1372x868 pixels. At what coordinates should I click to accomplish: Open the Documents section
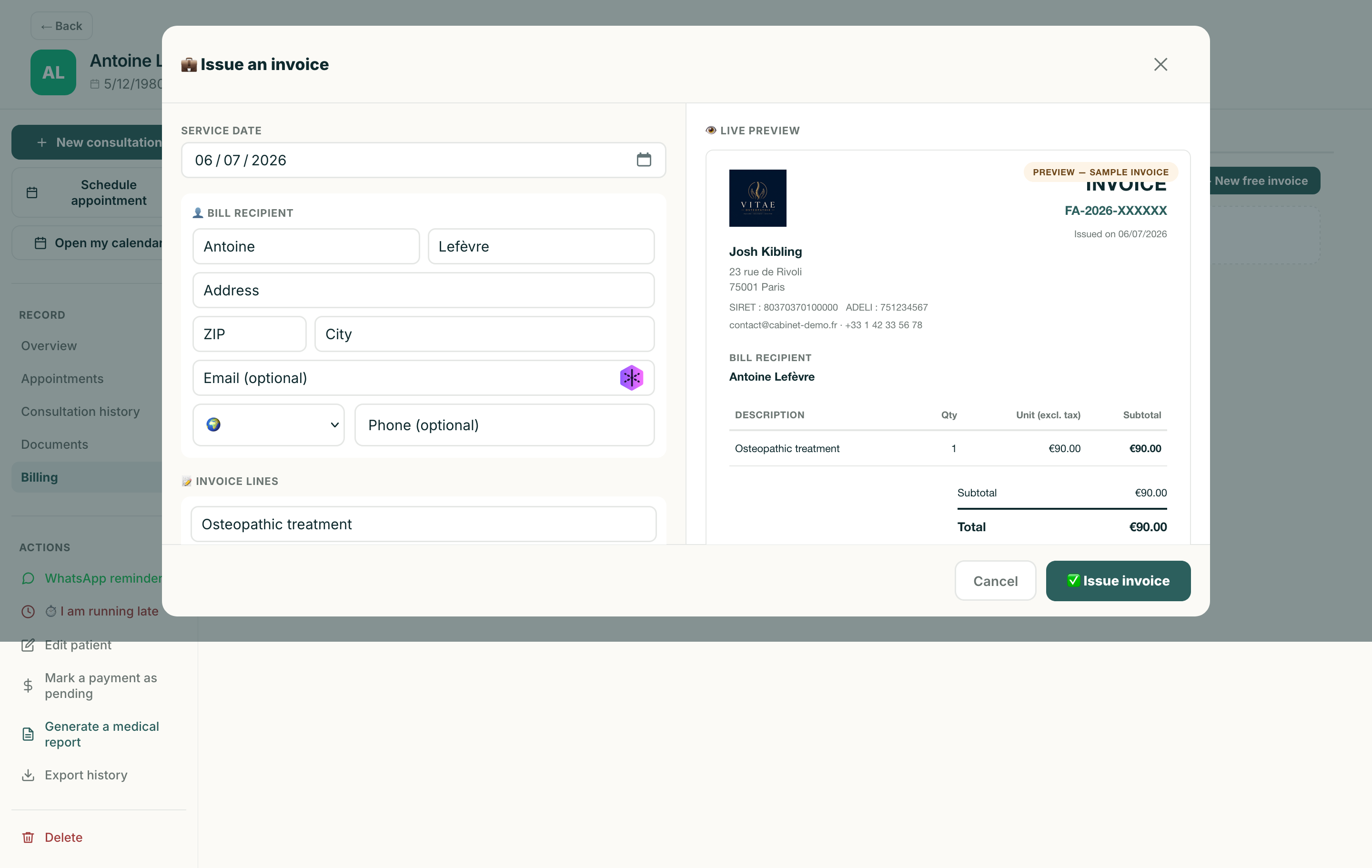click(x=55, y=444)
